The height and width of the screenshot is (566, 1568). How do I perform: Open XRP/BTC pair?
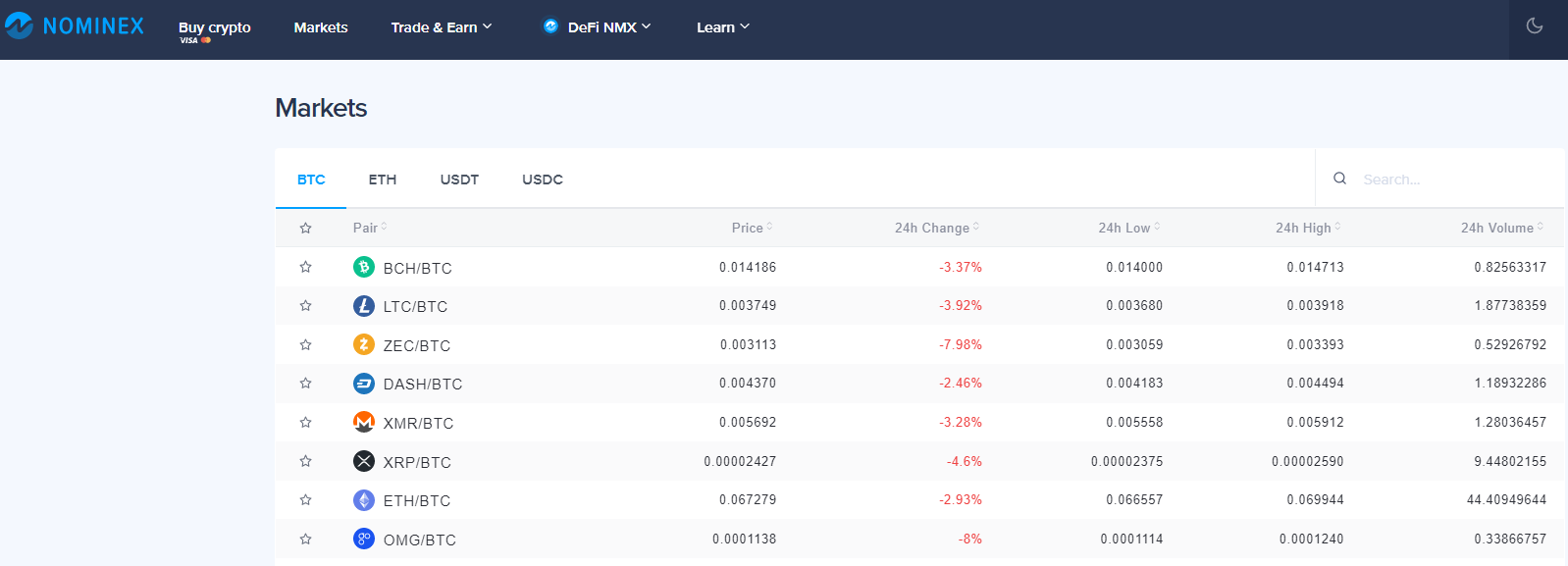pyautogui.click(x=417, y=462)
